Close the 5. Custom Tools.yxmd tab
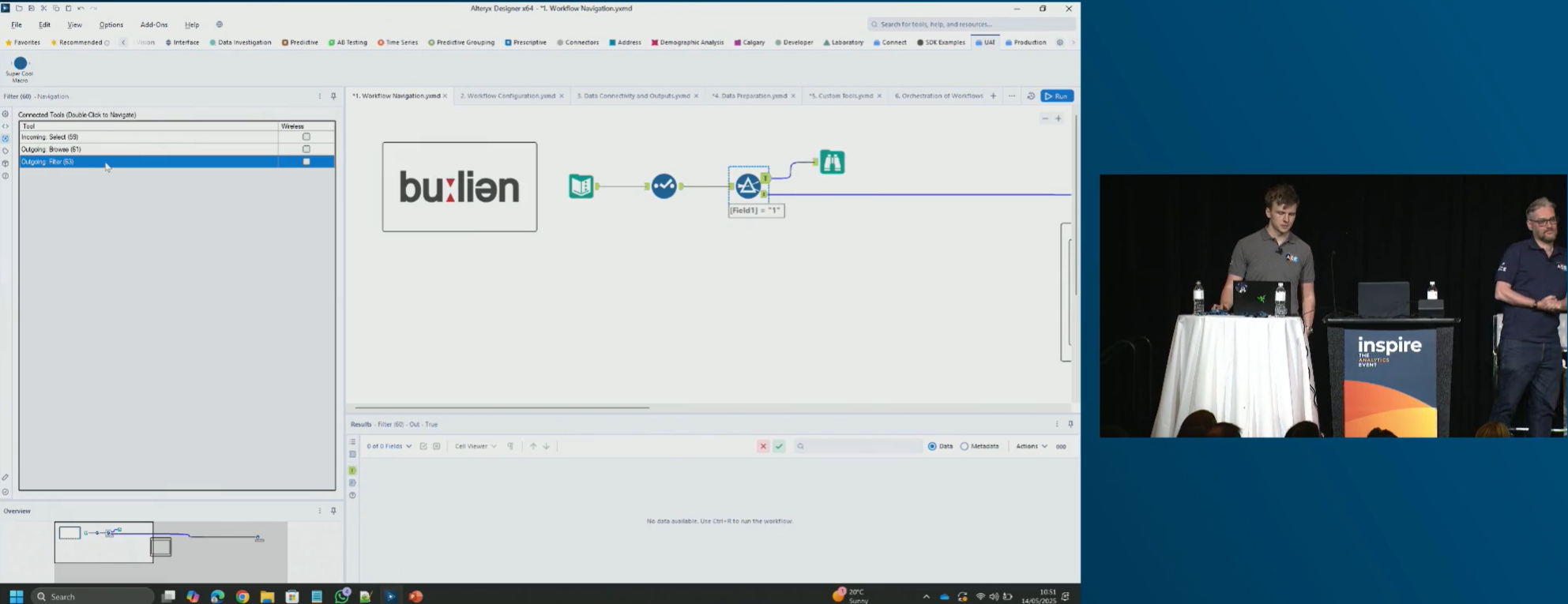1568x604 pixels. 879,96
